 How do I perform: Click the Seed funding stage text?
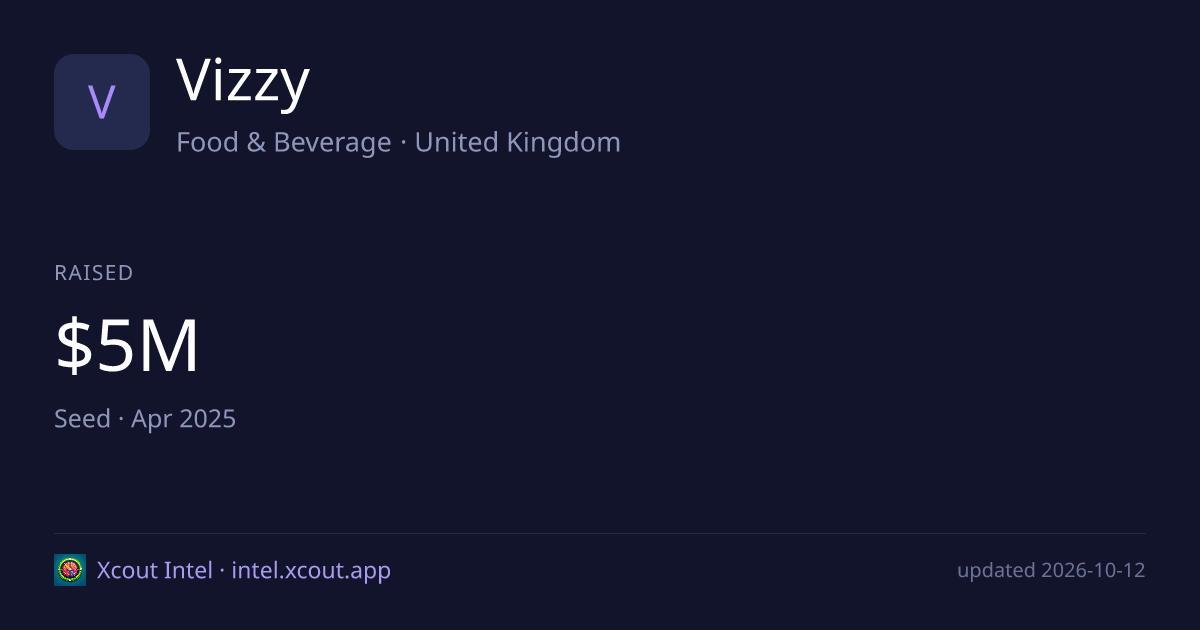(82, 418)
